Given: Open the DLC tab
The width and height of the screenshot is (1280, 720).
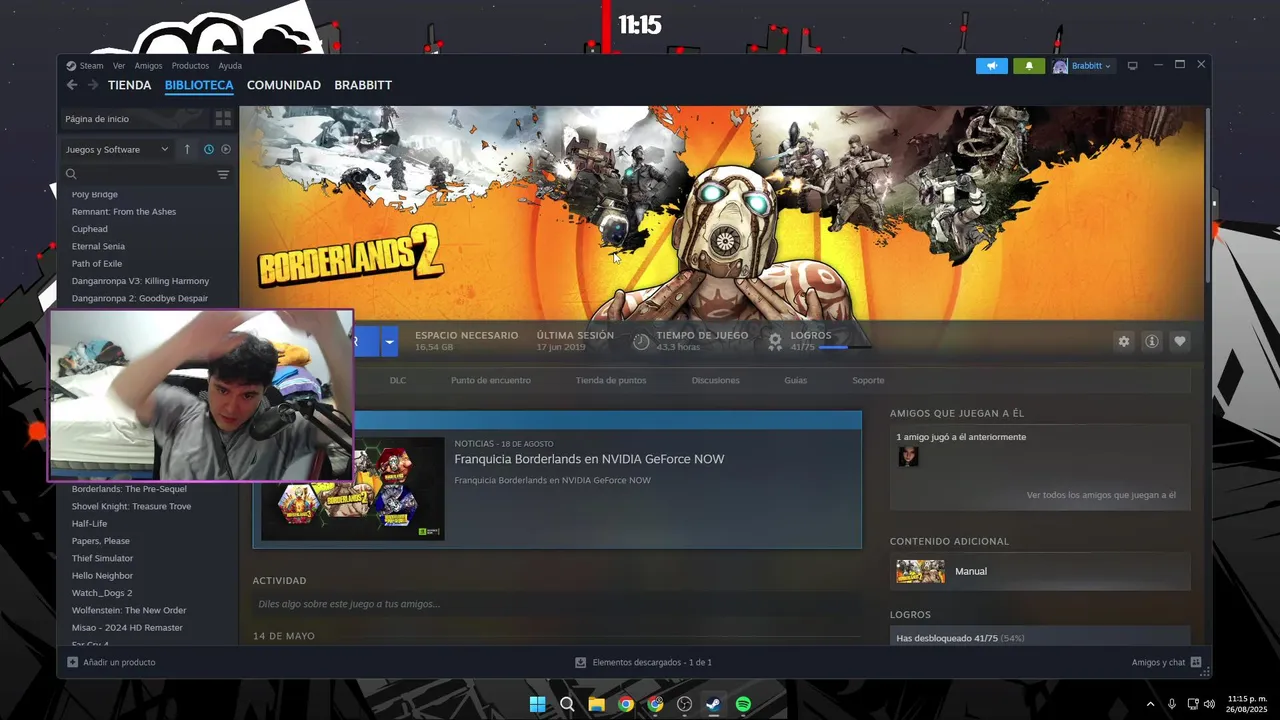Looking at the screenshot, I should [x=398, y=380].
